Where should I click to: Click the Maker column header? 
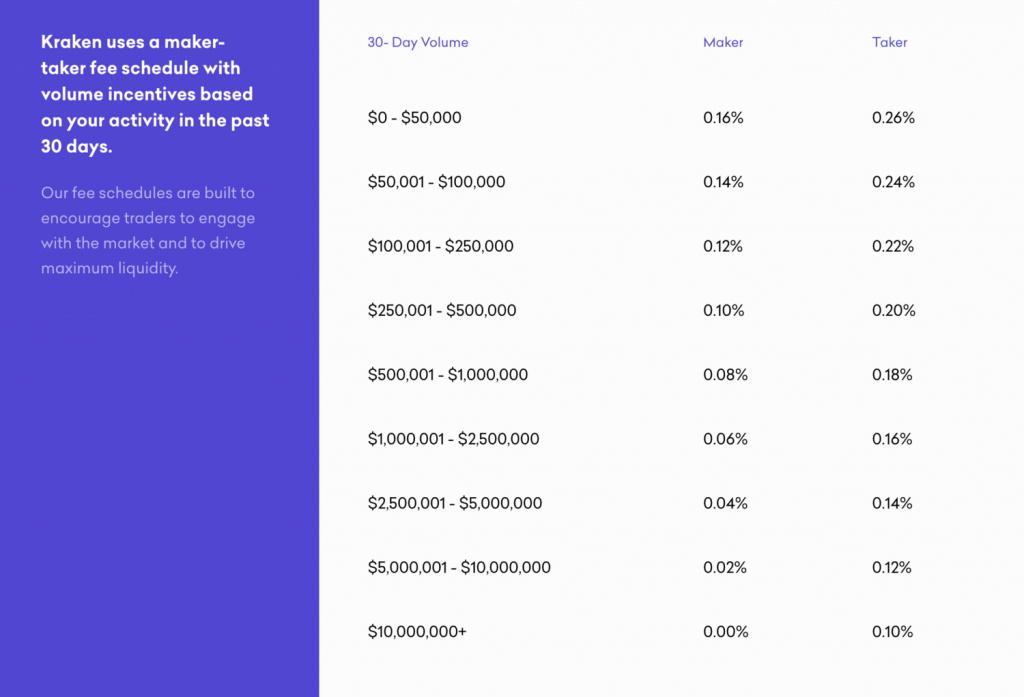pos(723,42)
